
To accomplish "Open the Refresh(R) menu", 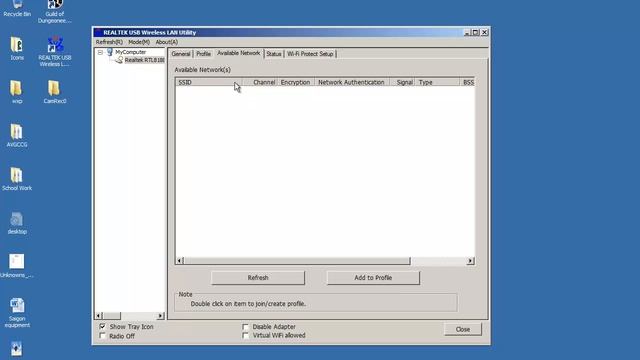I will point(109,42).
